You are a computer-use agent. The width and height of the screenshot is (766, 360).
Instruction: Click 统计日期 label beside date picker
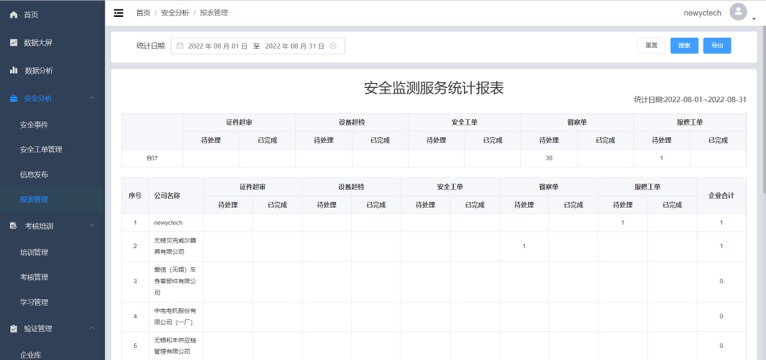[x=150, y=46]
